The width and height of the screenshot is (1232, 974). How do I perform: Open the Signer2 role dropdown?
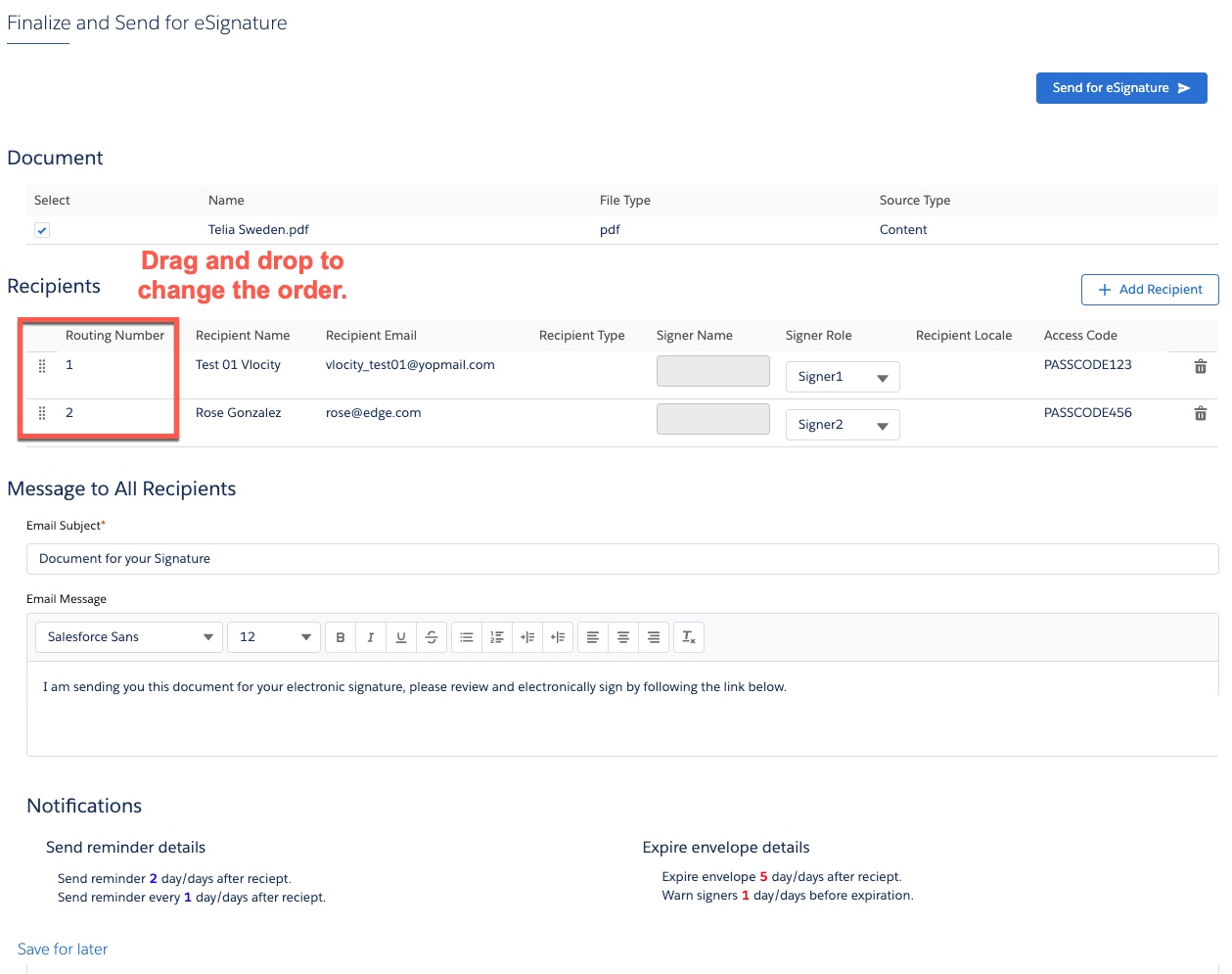tap(843, 425)
